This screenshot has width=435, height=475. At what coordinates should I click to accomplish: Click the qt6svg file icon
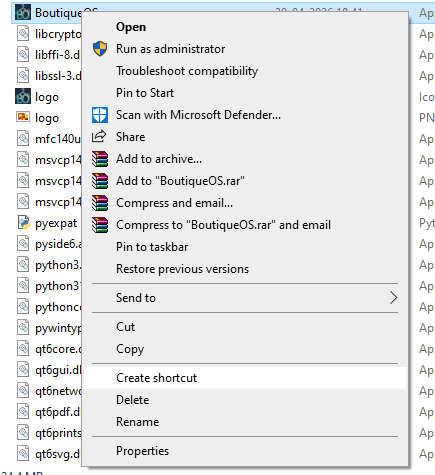(23, 454)
